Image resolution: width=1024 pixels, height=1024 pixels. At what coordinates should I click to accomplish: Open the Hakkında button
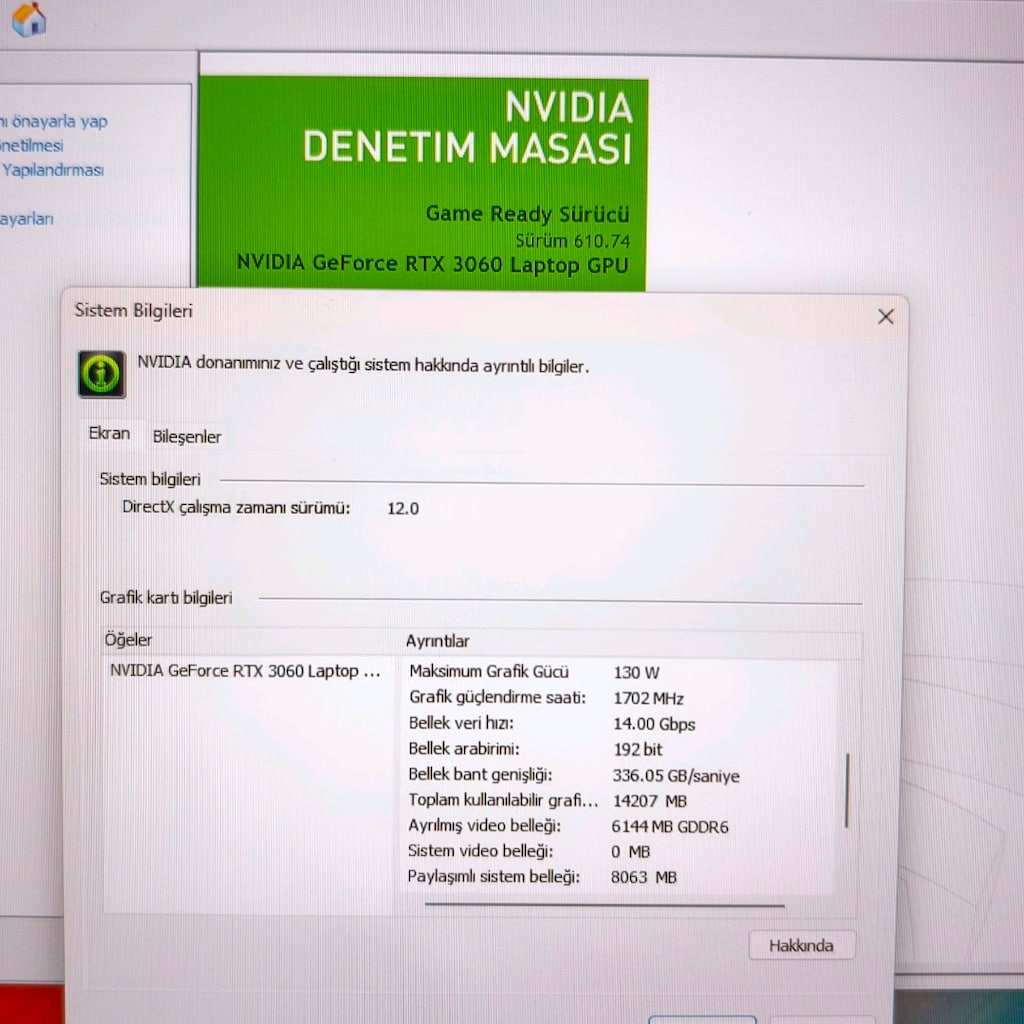[x=801, y=945]
